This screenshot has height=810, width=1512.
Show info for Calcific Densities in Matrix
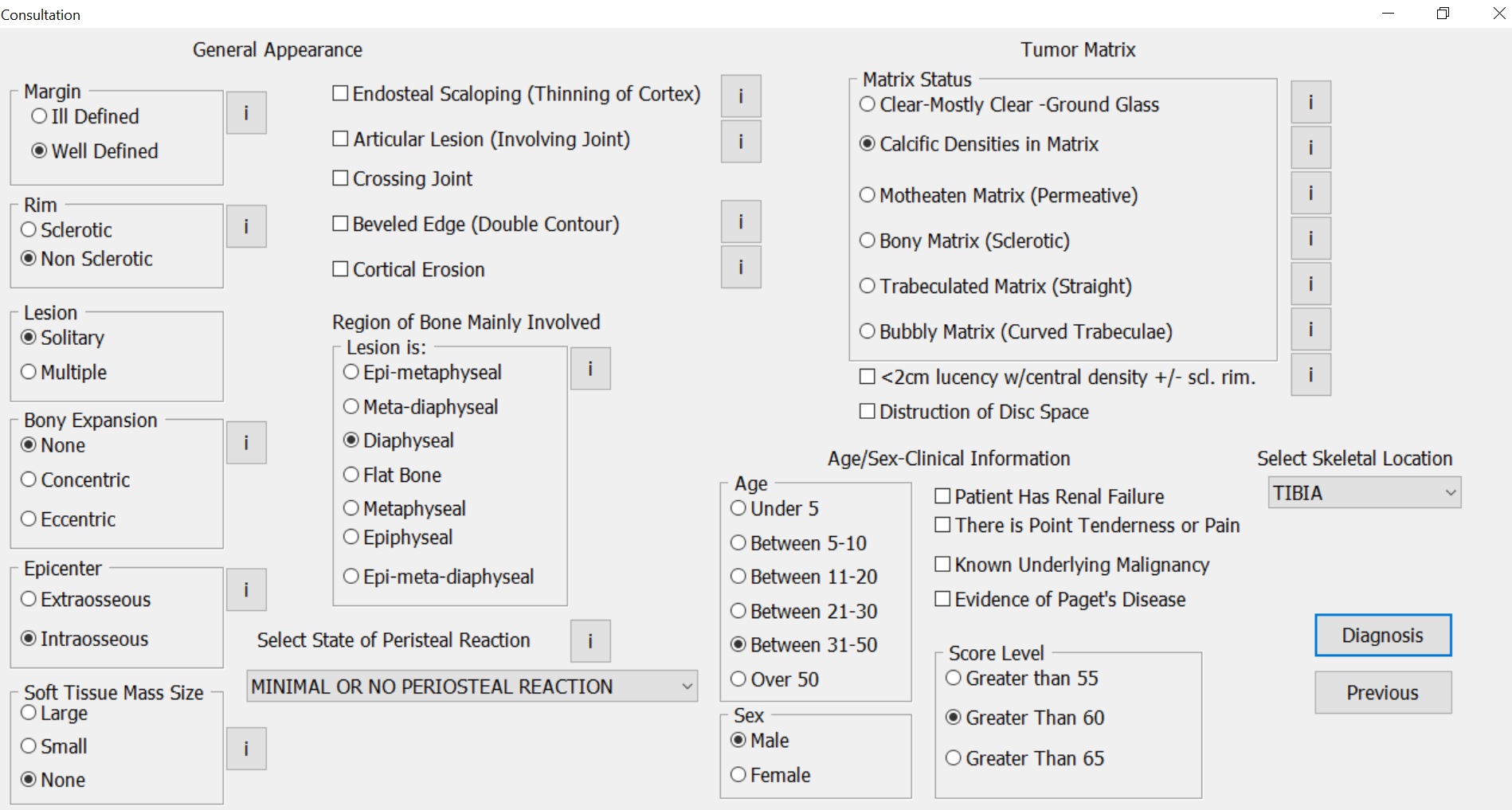(x=1310, y=147)
